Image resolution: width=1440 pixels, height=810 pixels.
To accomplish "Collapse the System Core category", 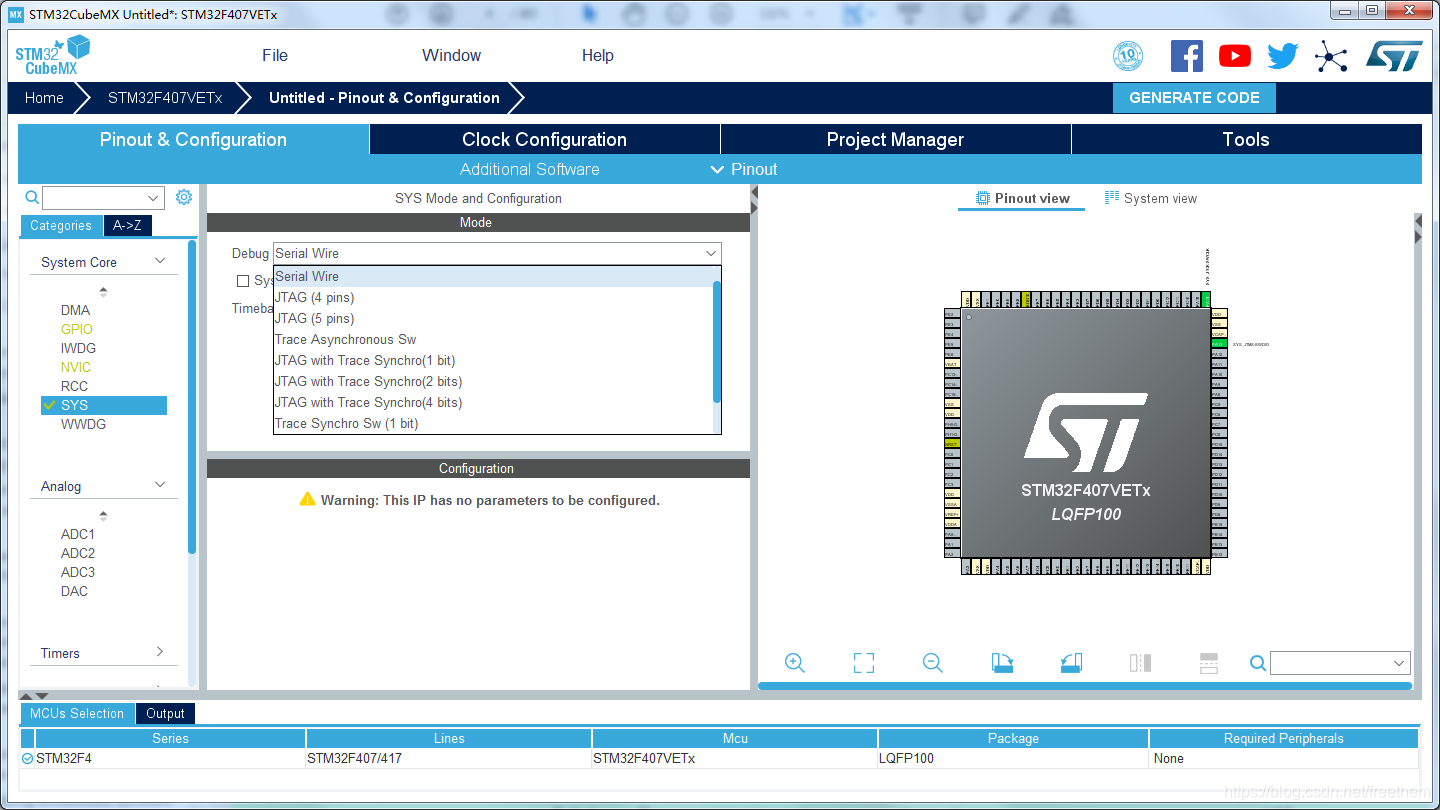I will (159, 262).
